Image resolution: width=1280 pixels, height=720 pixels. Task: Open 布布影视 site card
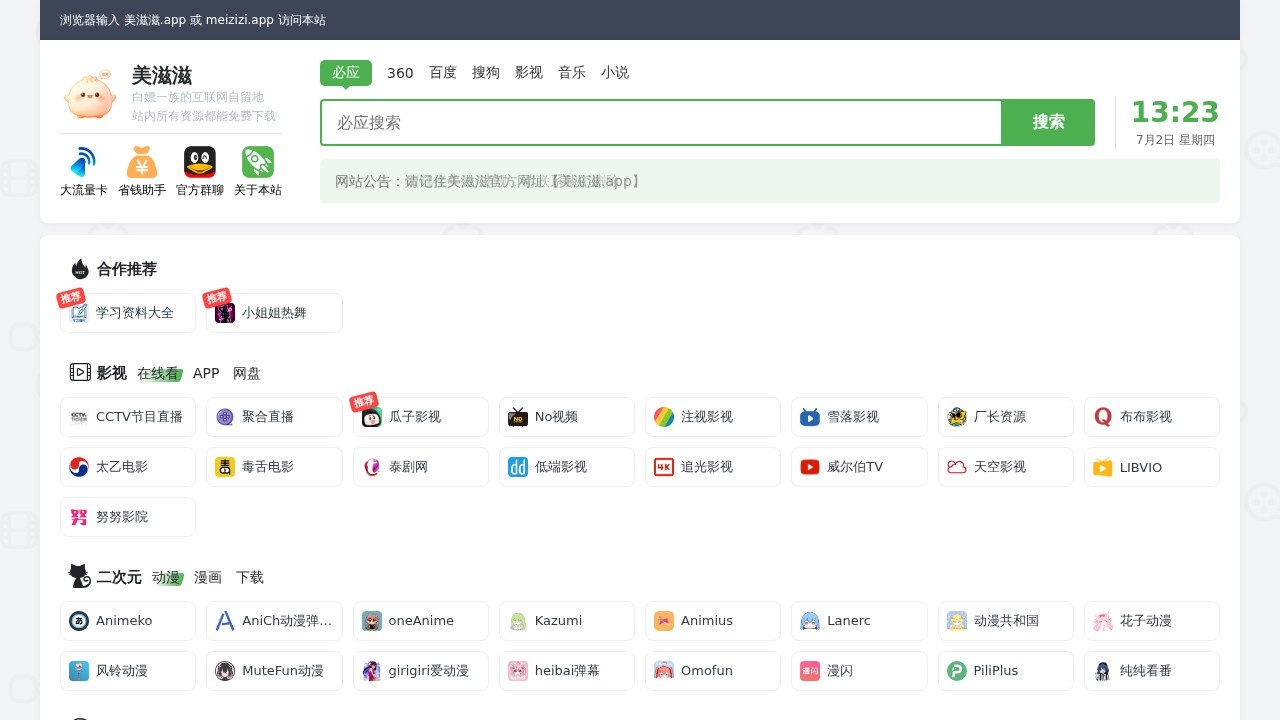tap(1152, 417)
